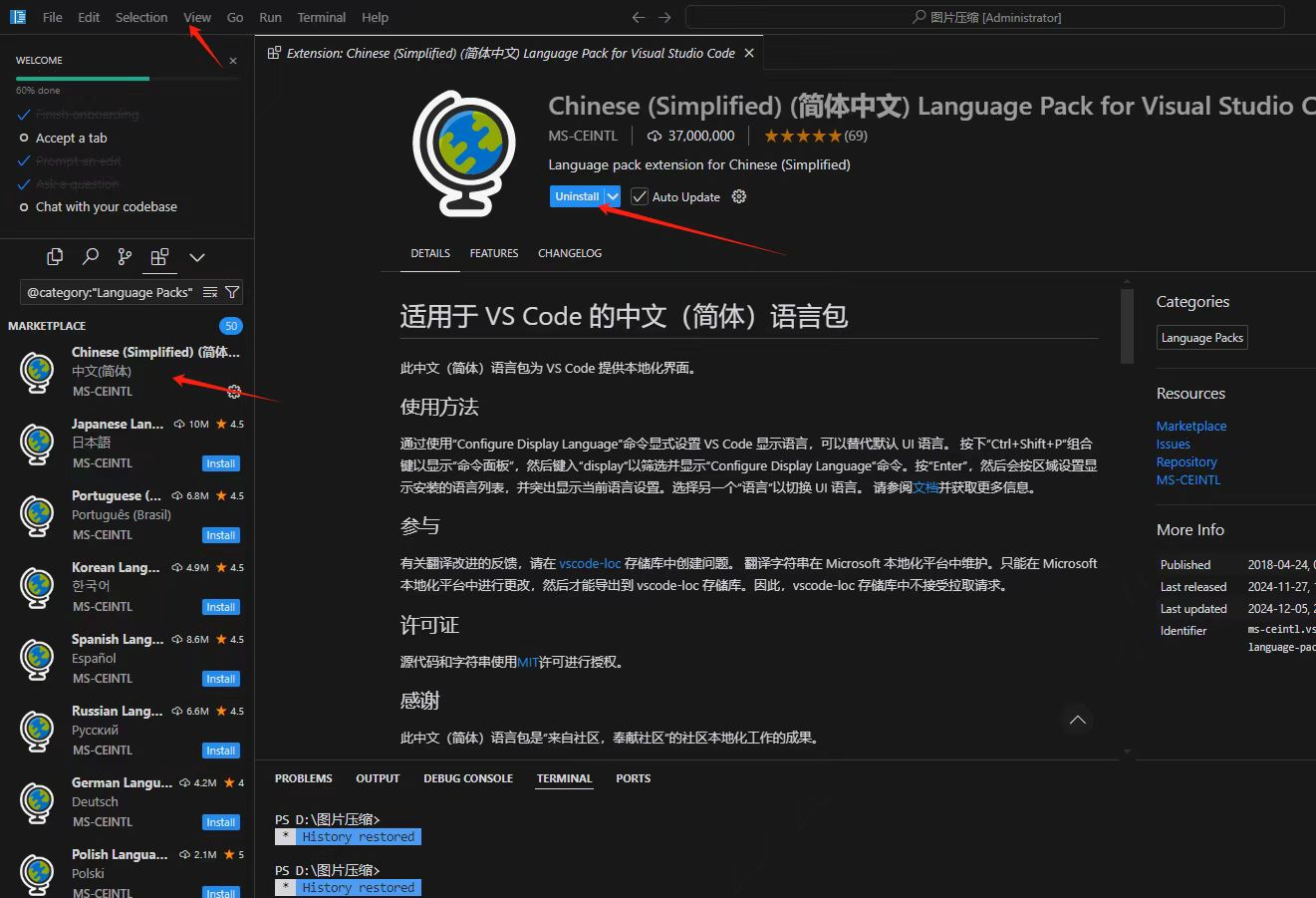Install the Portuguese (Brazil) language pack
The height and width of the screenshot is (898, 1316).
(x=220, y=535)
